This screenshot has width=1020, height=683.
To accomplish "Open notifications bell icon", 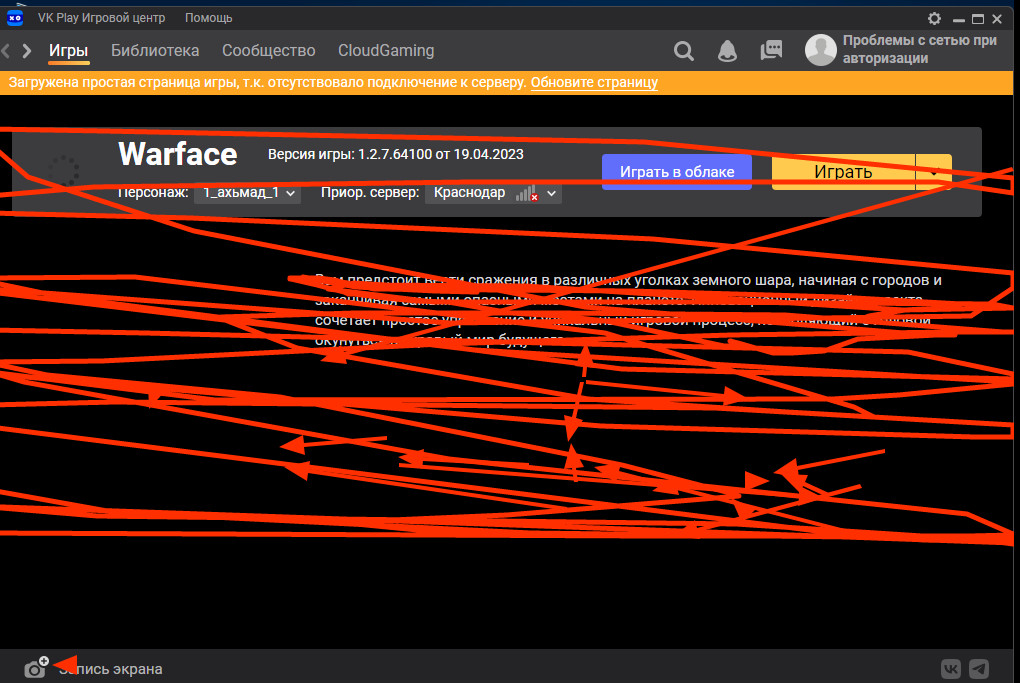I will [728, 51].
